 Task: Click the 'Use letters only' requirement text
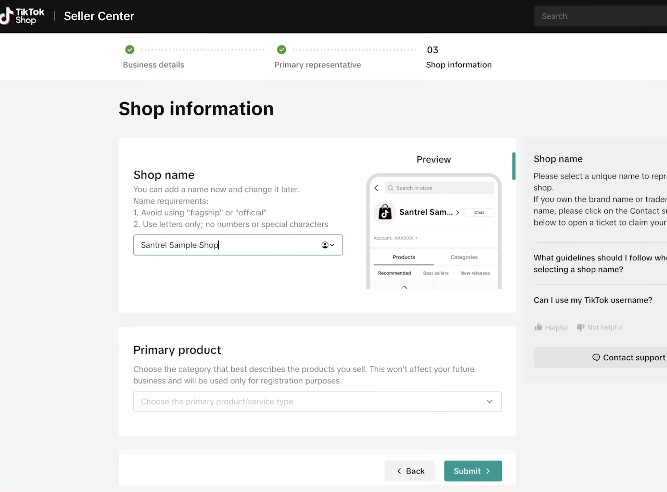[x=231, y=224]
